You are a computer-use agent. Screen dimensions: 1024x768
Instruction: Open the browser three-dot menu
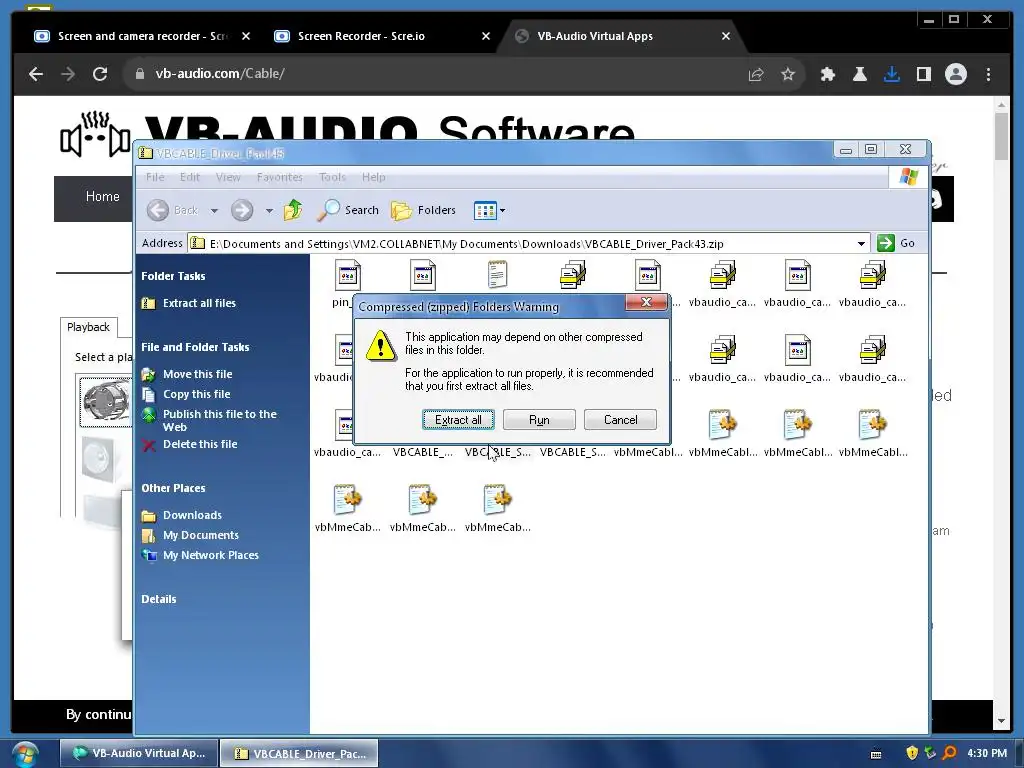click(988, 74)
